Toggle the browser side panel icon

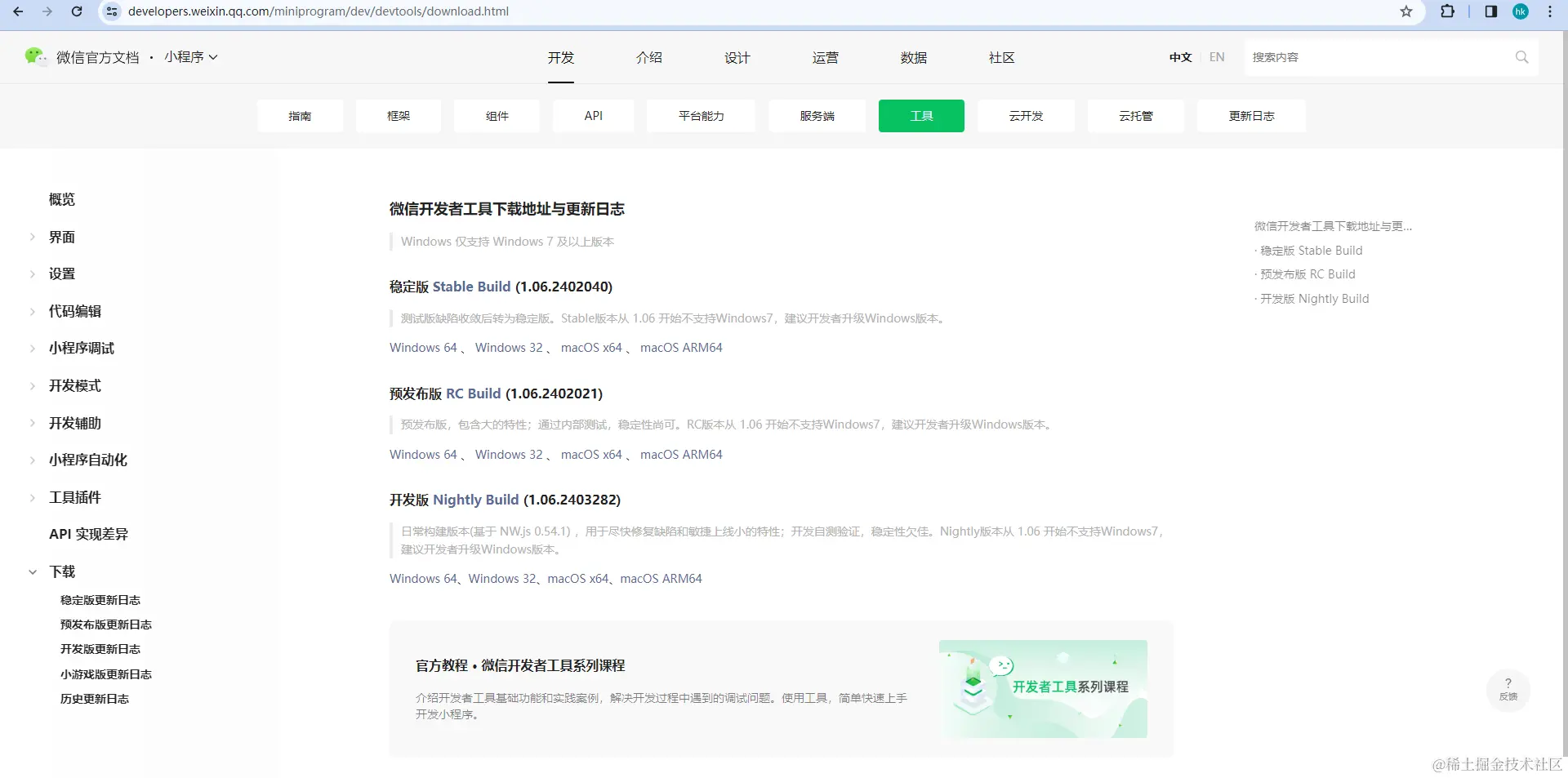tap(1491, 11)
